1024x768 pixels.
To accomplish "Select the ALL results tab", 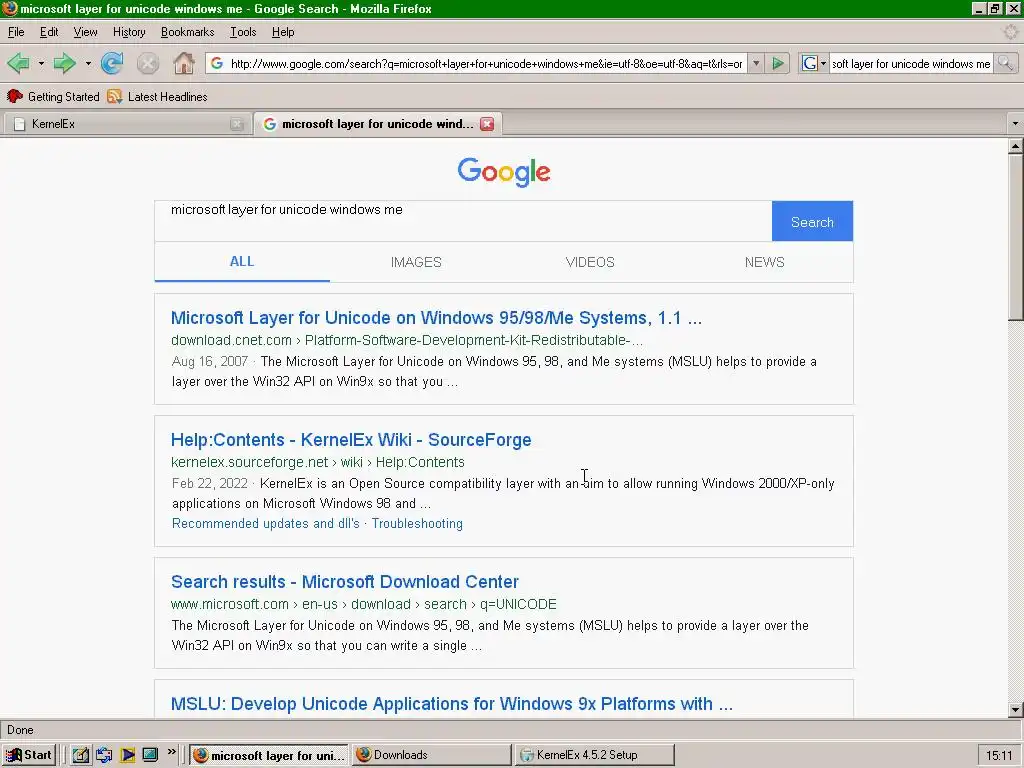I will (242, 262).
